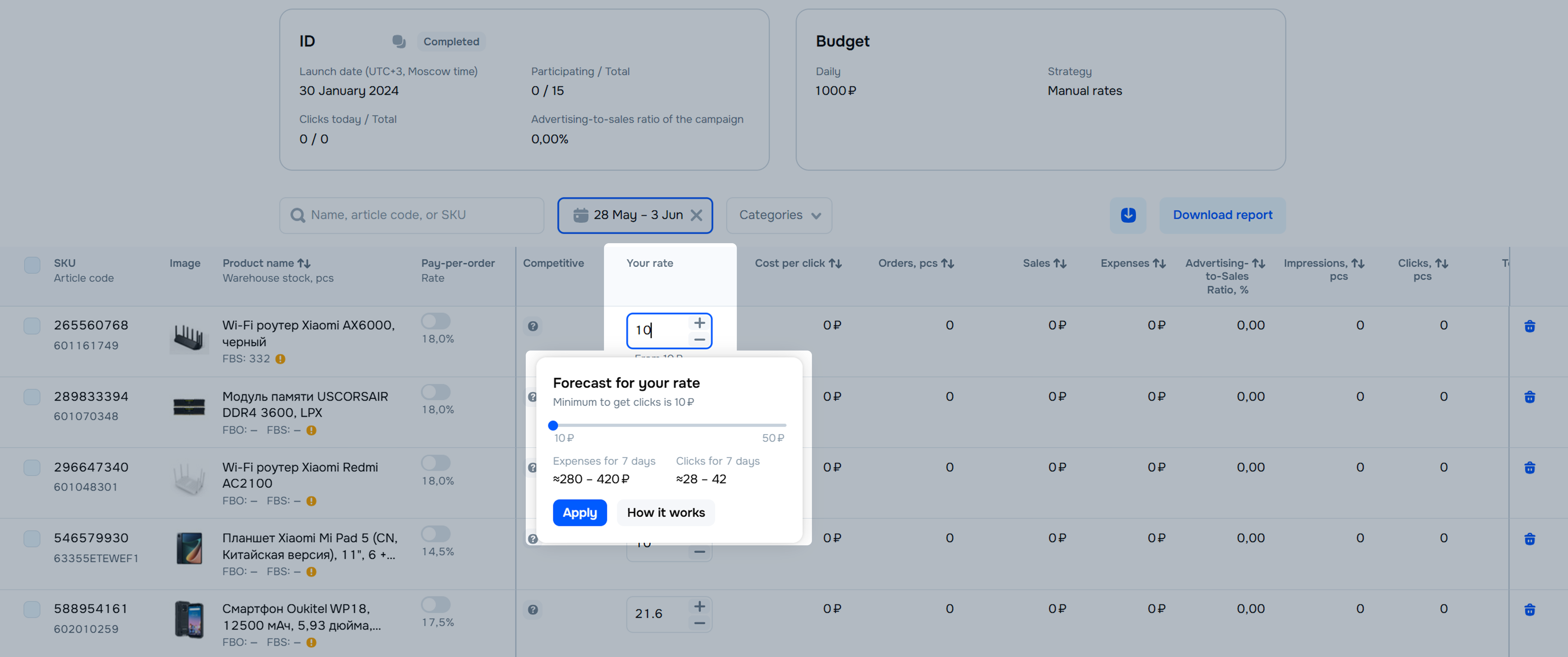Enable pay-per-order for Xiaomi Mi Pad 5

[x=436, y=534]
